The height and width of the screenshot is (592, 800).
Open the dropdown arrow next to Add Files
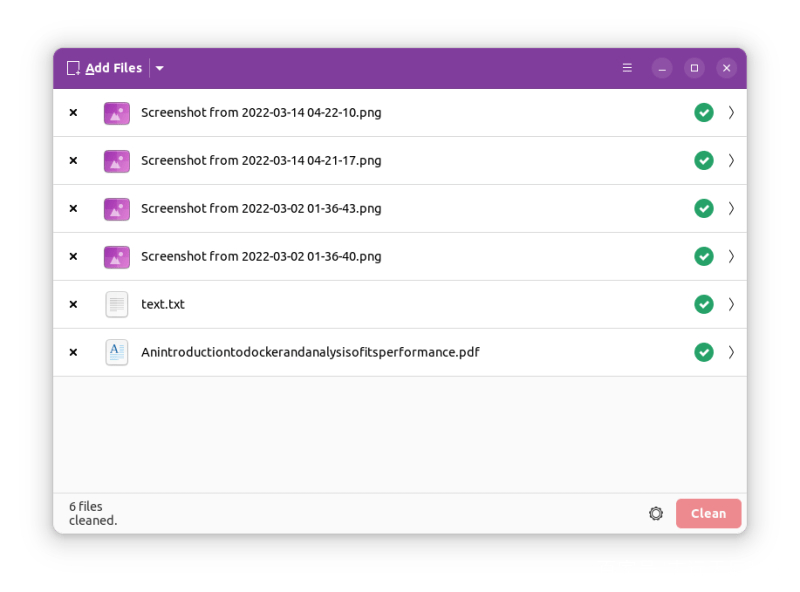[160, 68]
